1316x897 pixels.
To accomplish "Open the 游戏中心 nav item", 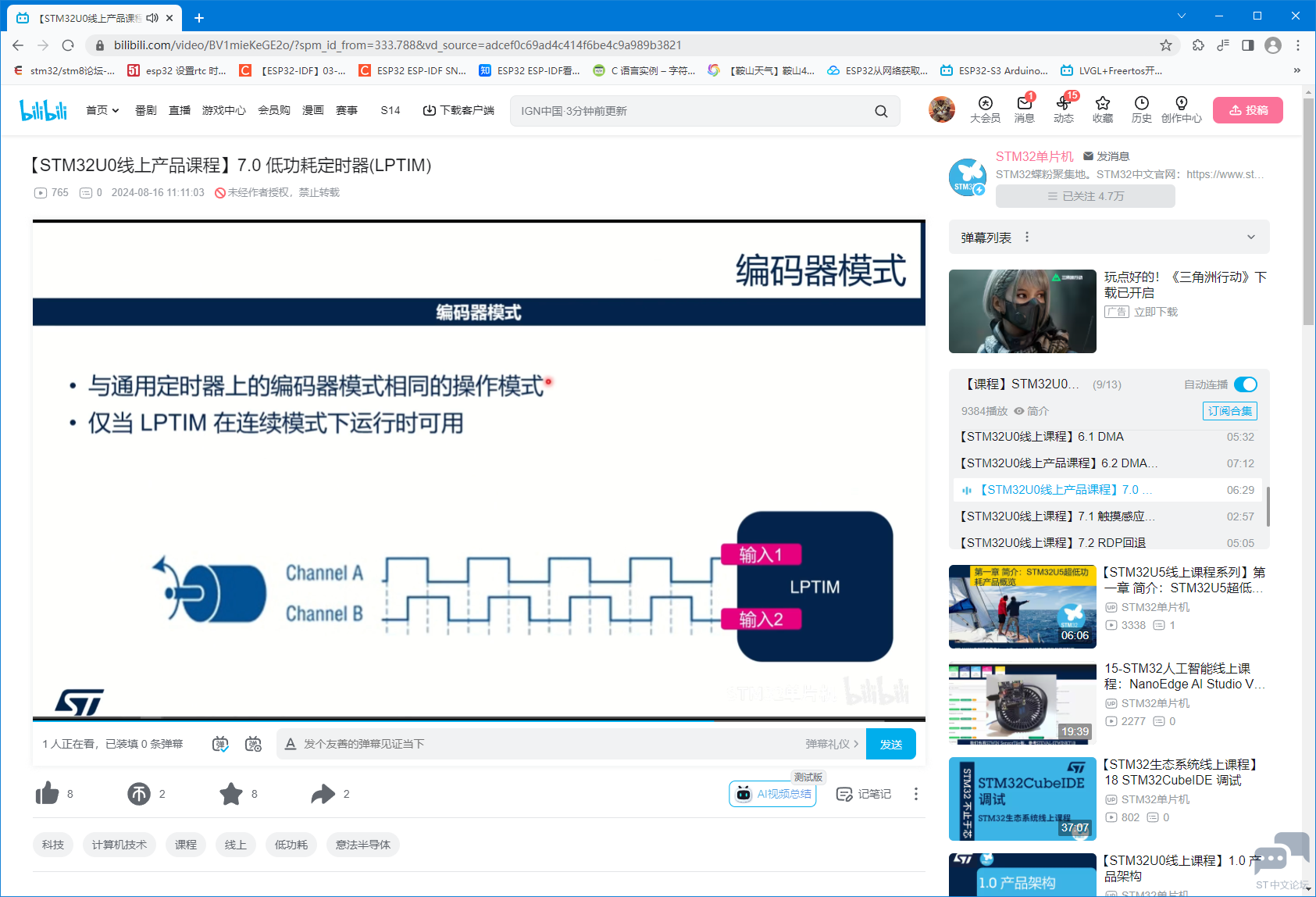I will [224, 110].
